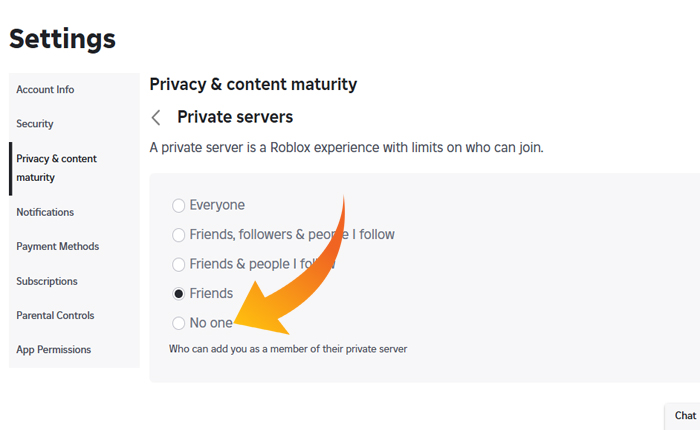This screenshot has width=700, height=430.
Task: Select the Friends radio button
Action: coord(179,294)
